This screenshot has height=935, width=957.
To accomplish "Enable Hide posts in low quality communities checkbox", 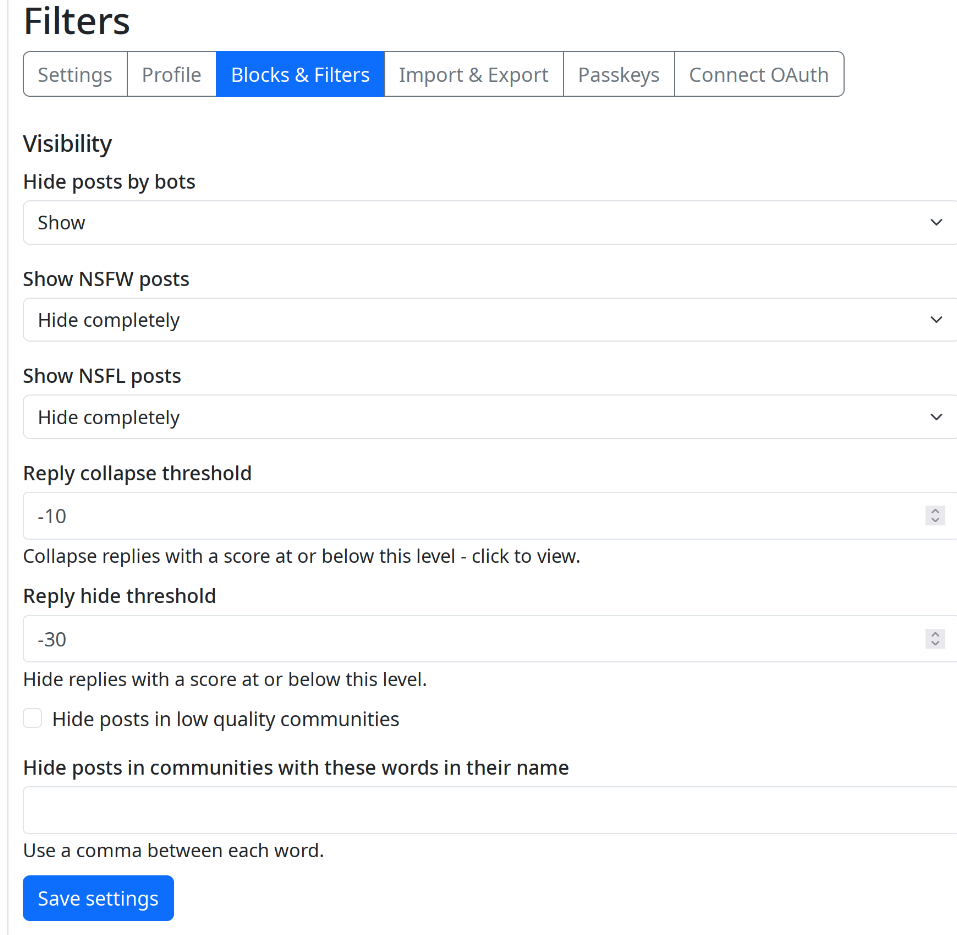I will click(33, 718).
